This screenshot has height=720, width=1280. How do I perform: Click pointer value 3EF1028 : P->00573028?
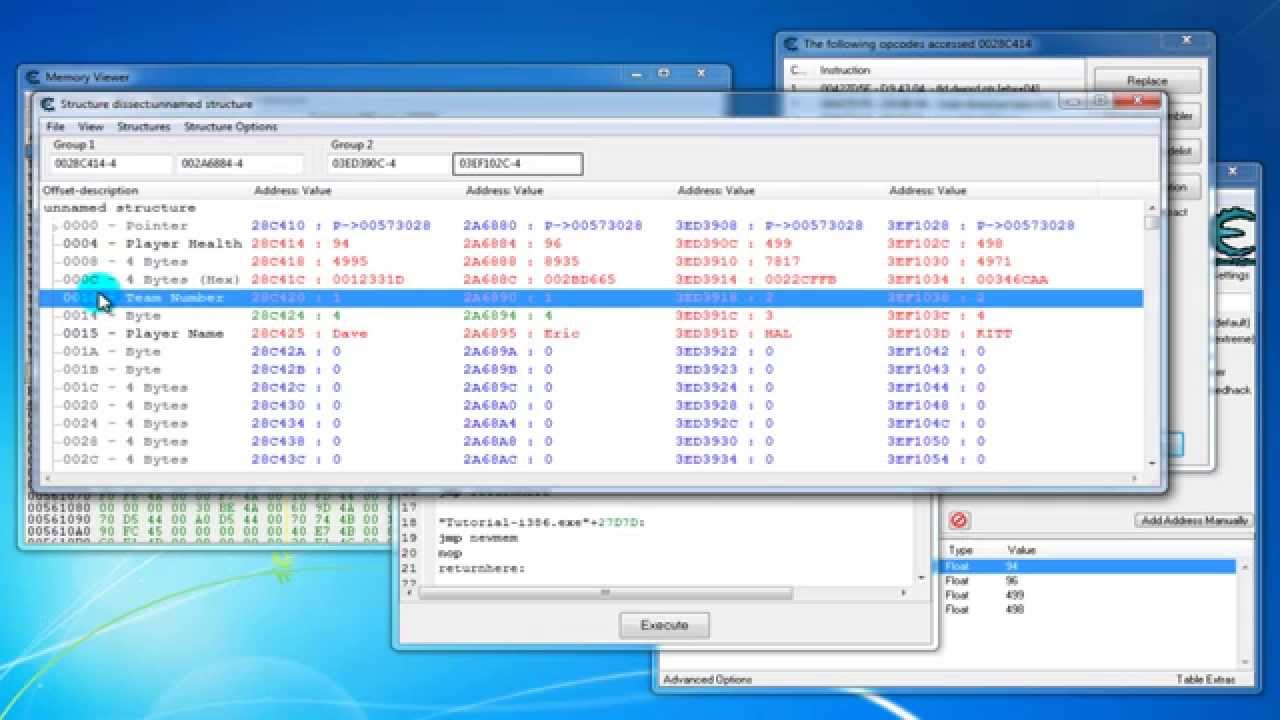click(x=981, y=226)
